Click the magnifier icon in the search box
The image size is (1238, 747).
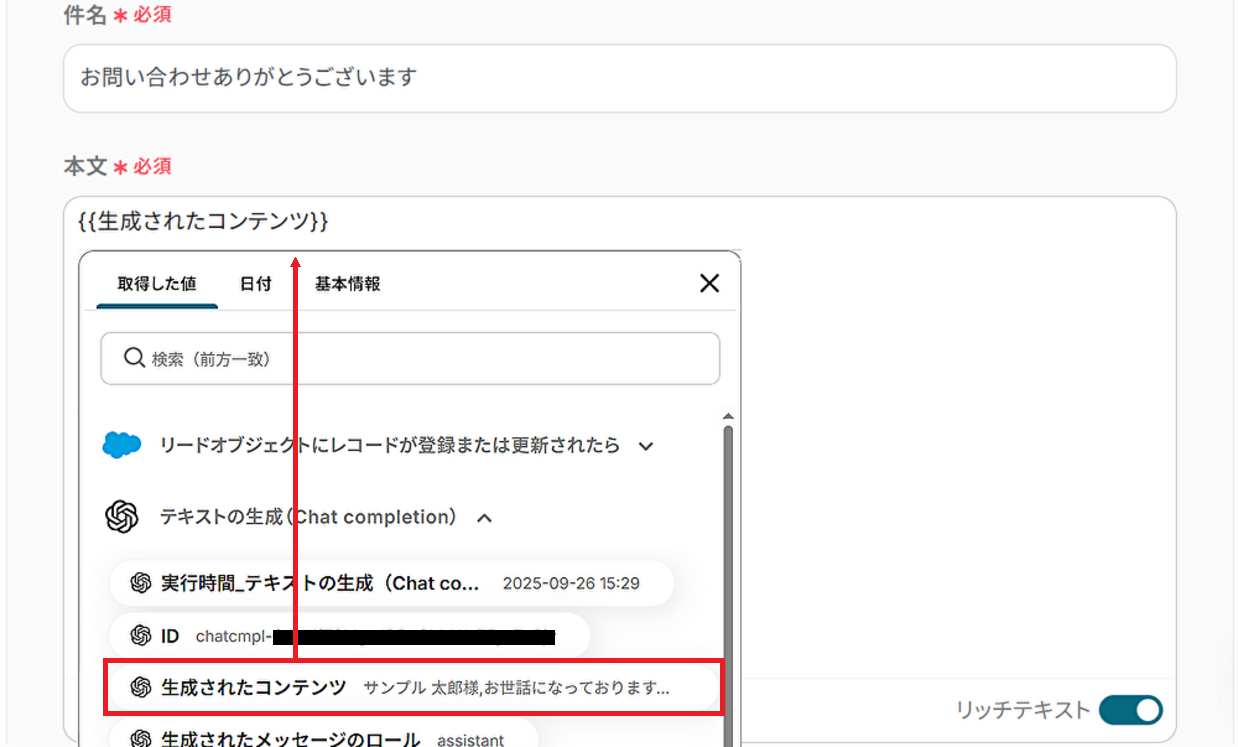click(134, 357)
